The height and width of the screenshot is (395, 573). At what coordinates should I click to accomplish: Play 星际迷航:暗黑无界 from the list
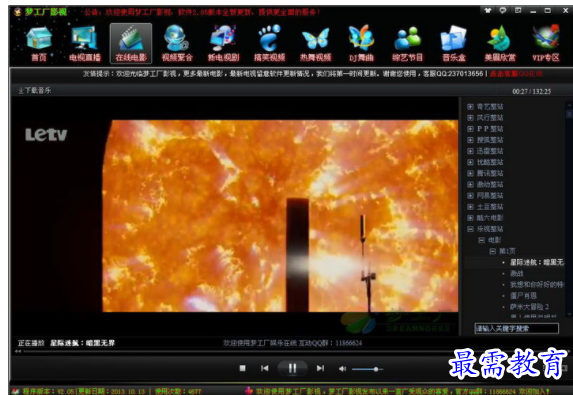[537, 262]
